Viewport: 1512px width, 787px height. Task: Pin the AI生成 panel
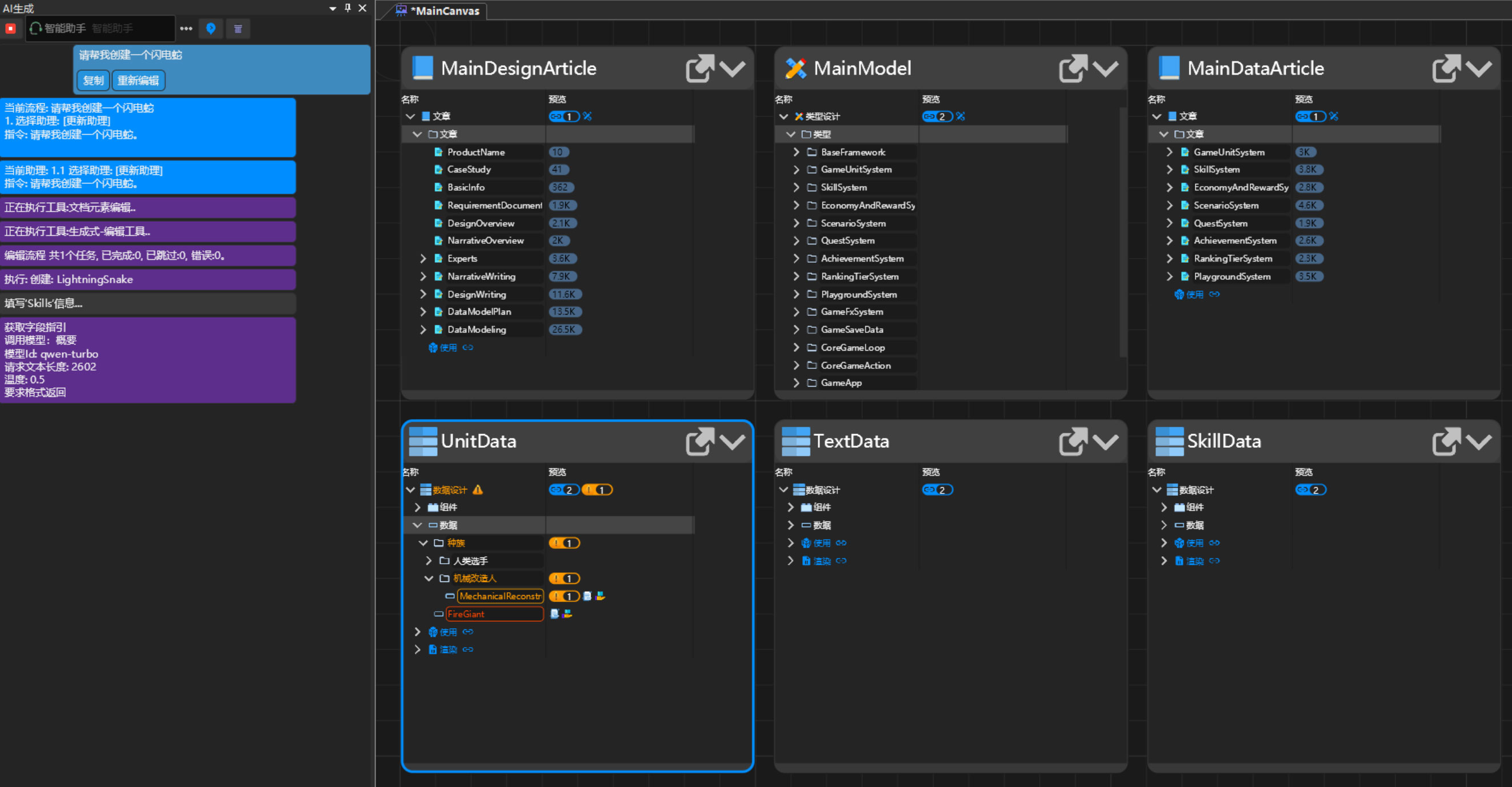point(347,7)
